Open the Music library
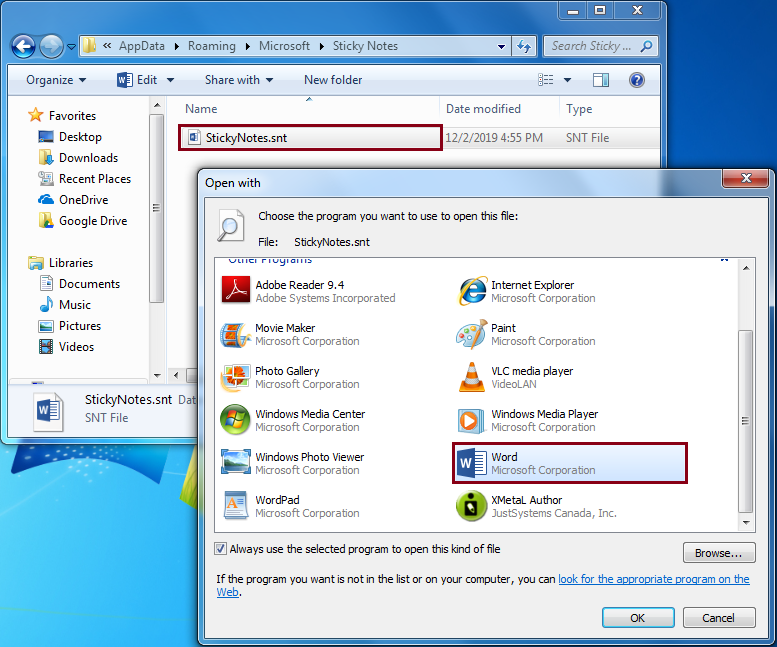This screenshot has height=647, width=777. (x=64, y=305)
